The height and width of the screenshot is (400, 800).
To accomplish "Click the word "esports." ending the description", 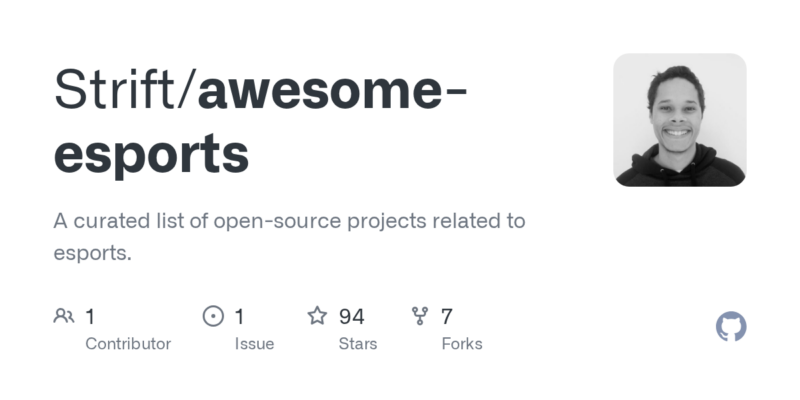I will (x=92, y=254).
